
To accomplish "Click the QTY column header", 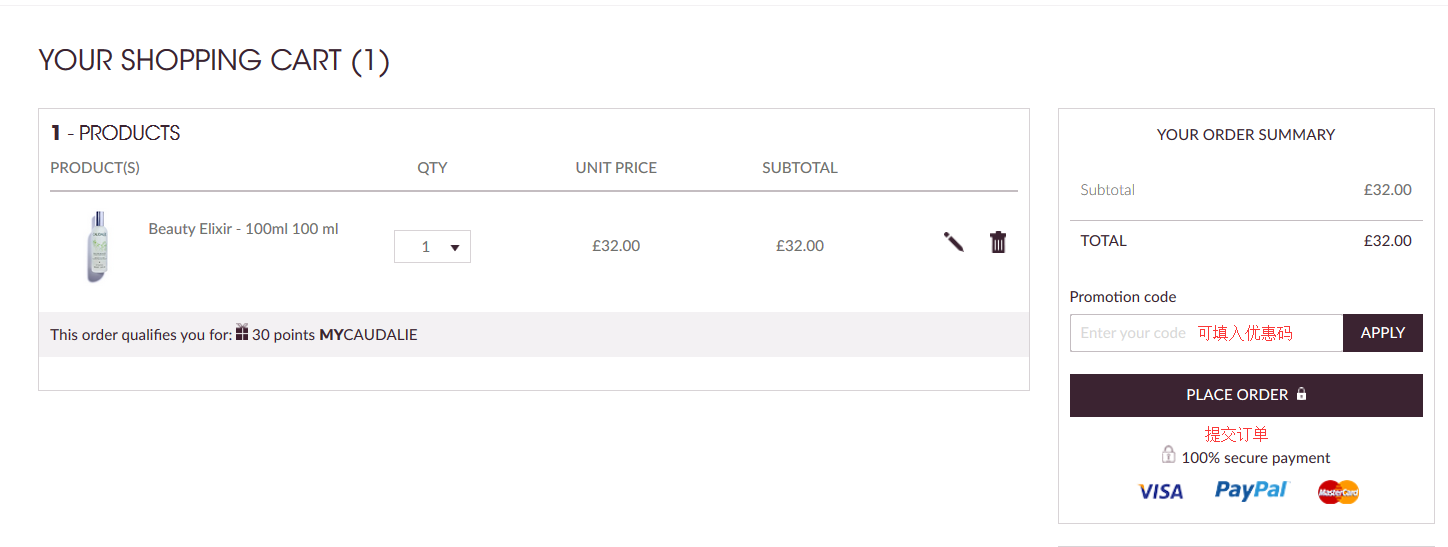I will [x=432, y=168].
